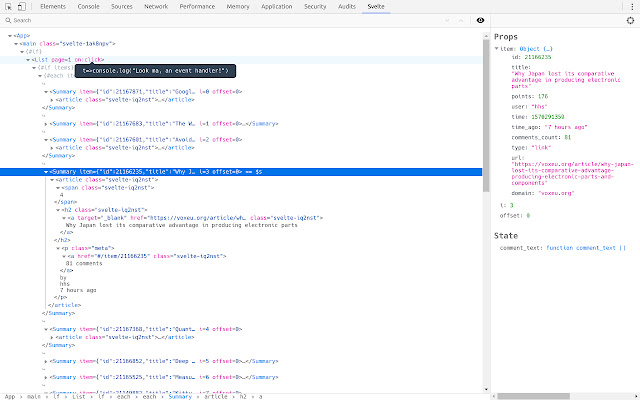
Task: Expand the Summary node with id 21166852
Action: (46, 362)
